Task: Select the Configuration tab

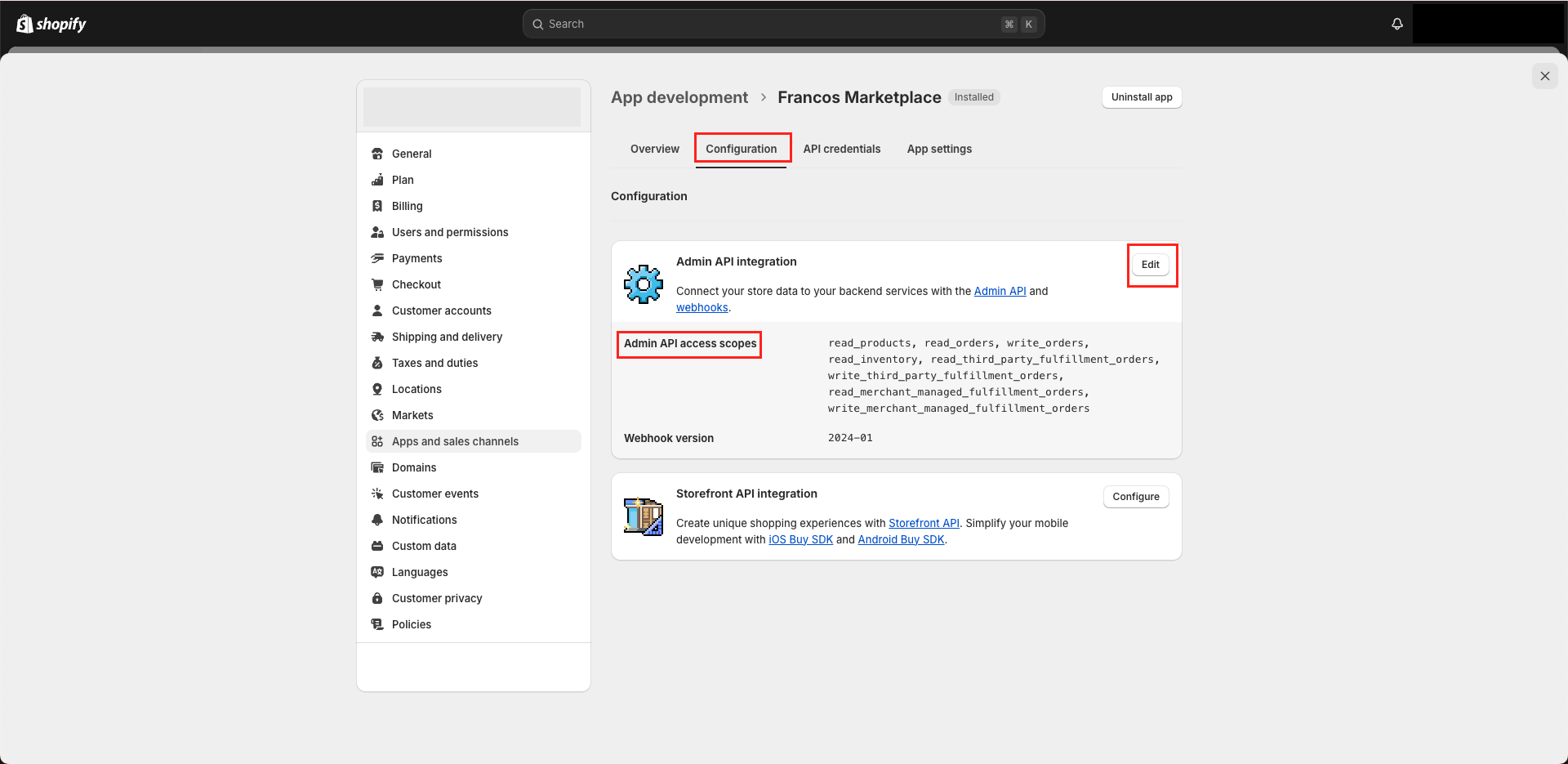Action: point(742,149)
